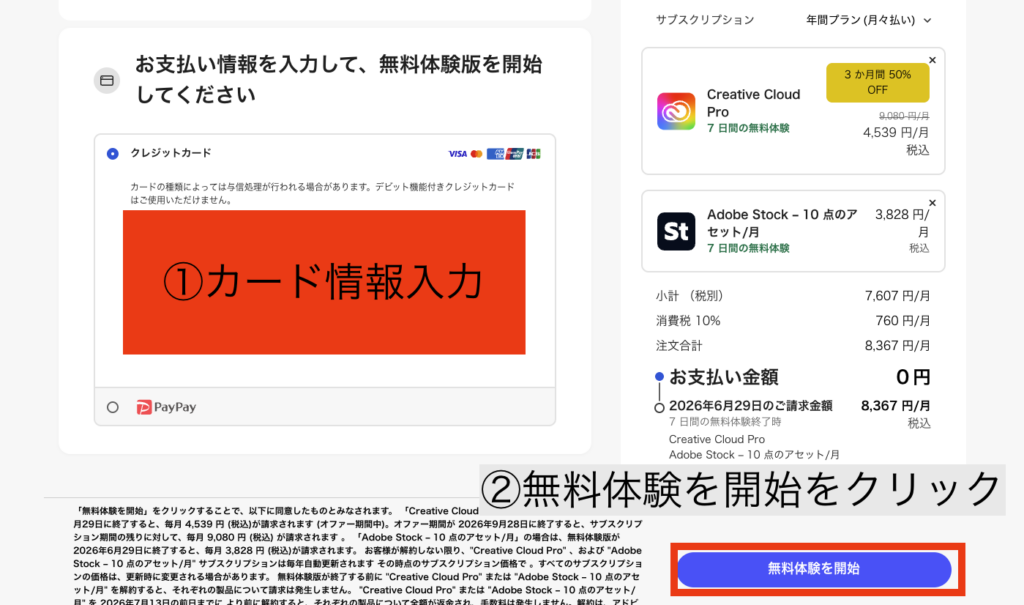The height and width of the screenshot is (605, 1024).
Task: Click the credit card icon beside payment heading
Action: click(x=106, y=80)
